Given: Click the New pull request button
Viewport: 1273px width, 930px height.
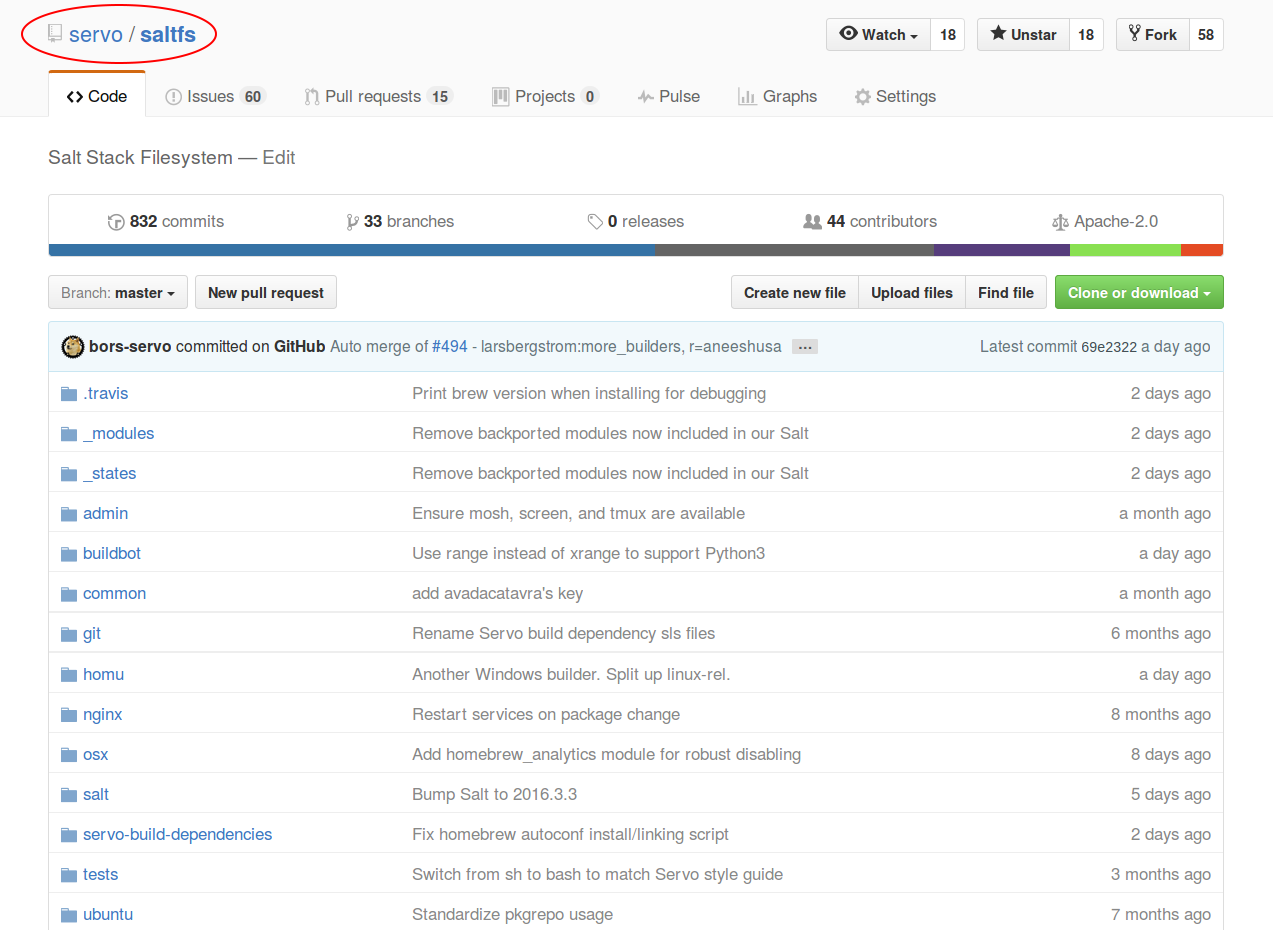Looking at the screenshot, I should click(266, 293).
